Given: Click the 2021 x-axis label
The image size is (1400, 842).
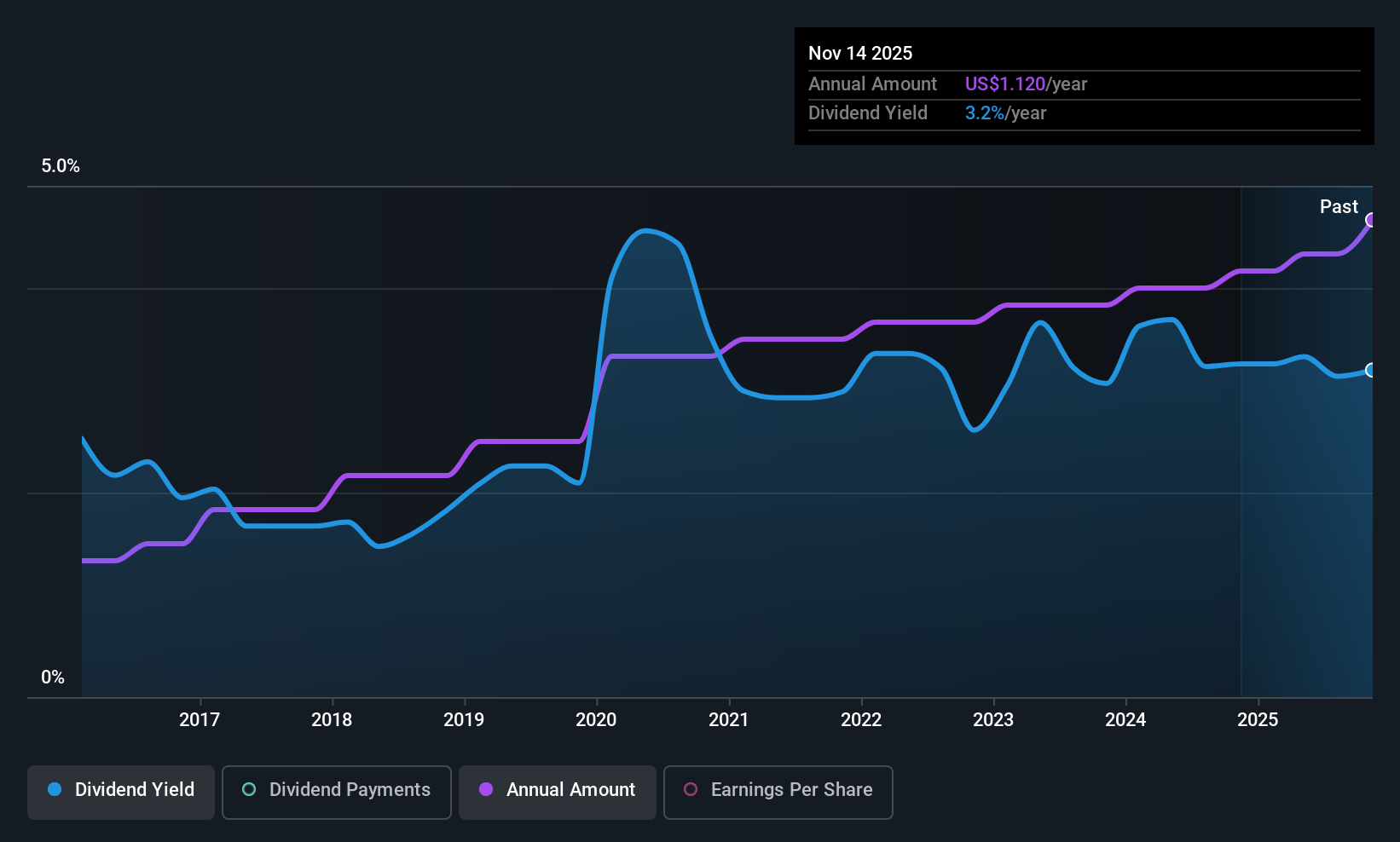Looking at the screenshot, I should click(729, 719).
